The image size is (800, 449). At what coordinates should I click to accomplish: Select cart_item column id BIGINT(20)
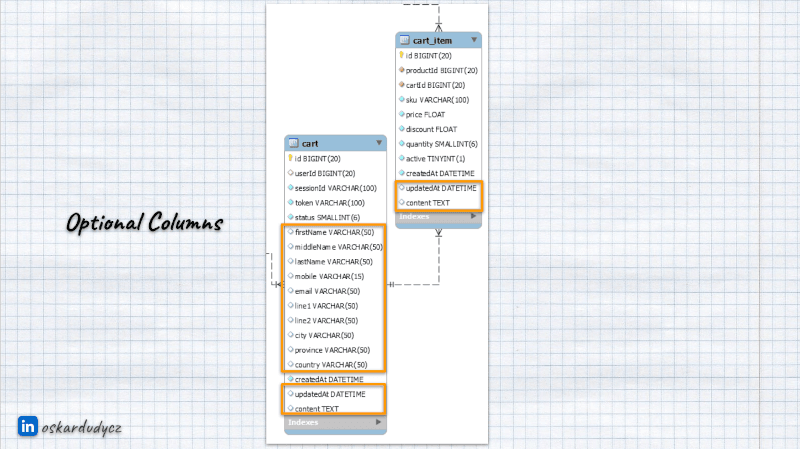429,56
